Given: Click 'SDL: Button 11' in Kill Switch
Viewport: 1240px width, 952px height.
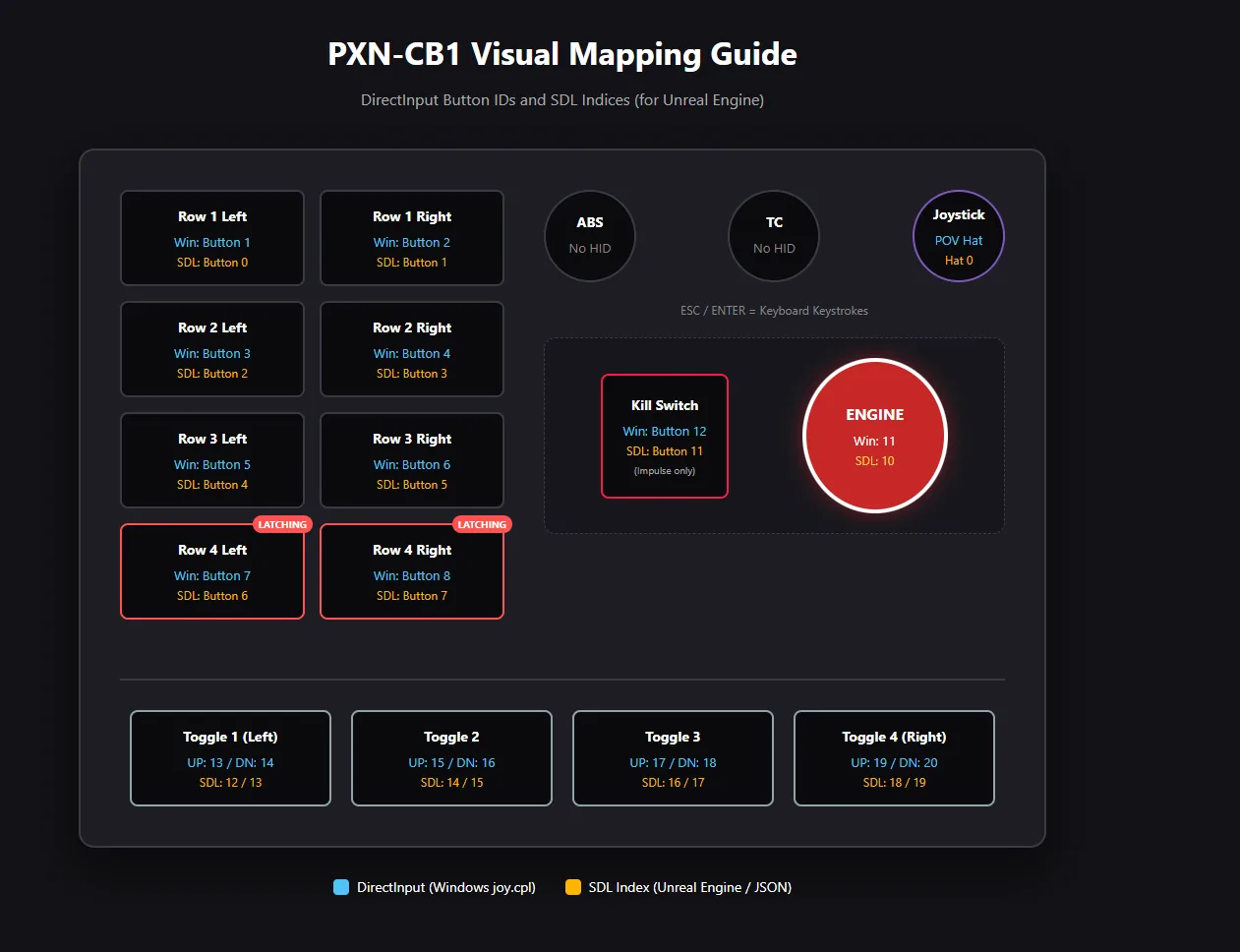Looking at the screenshot, I should coord(665,451).
